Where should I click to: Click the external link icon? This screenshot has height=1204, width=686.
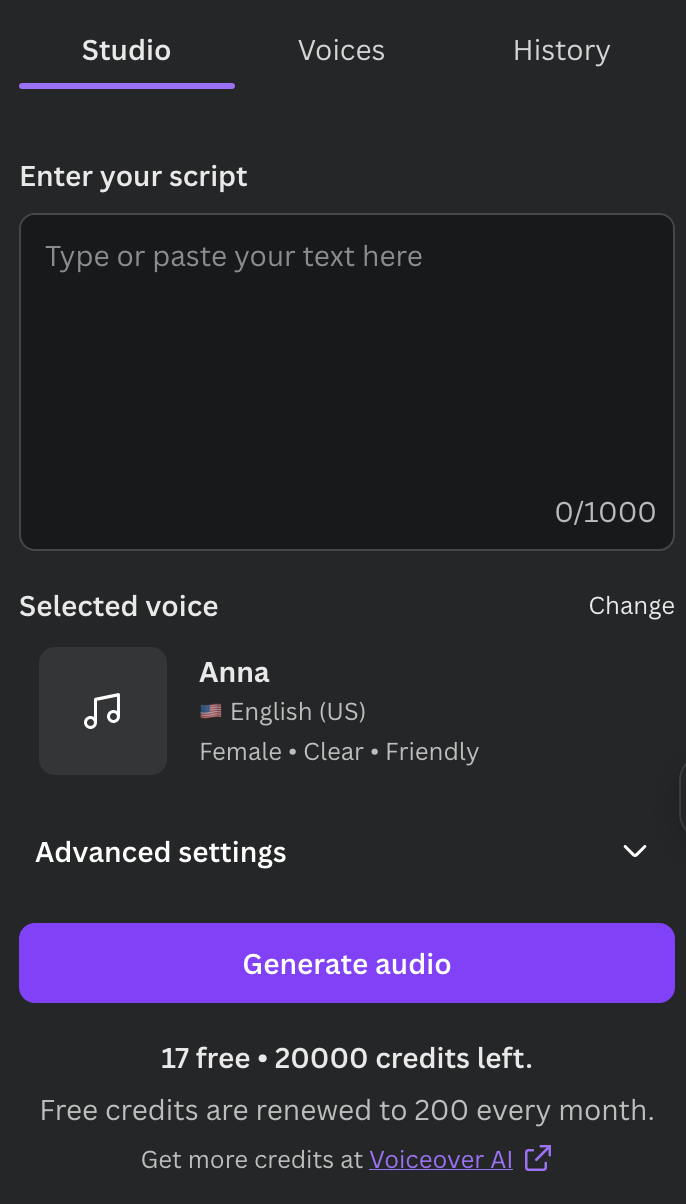coord(538,1158)
